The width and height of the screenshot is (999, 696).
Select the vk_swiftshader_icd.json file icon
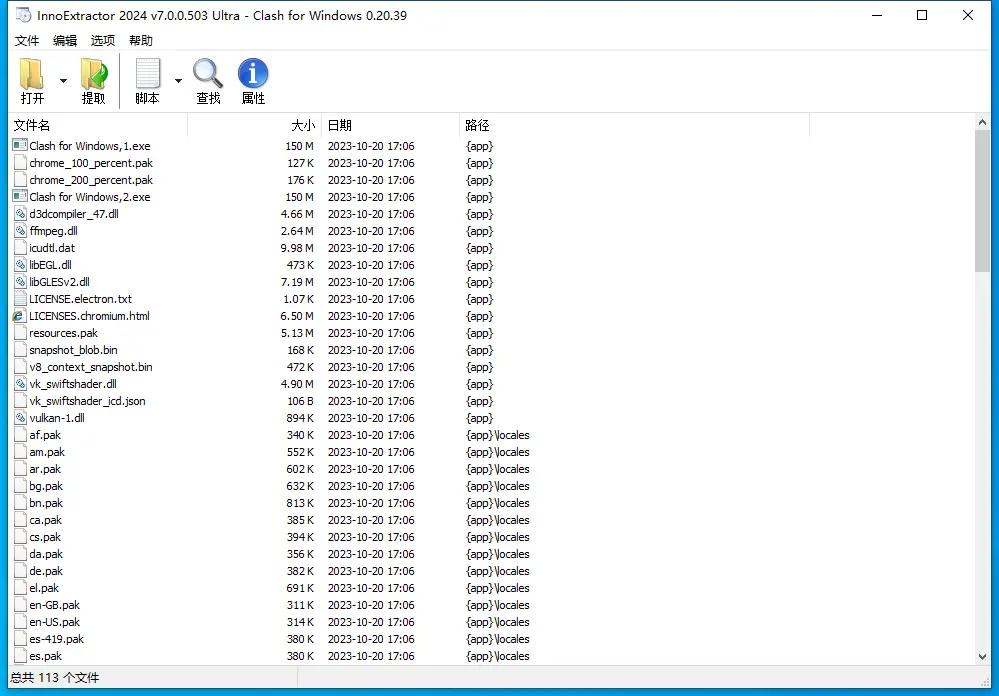20,400
